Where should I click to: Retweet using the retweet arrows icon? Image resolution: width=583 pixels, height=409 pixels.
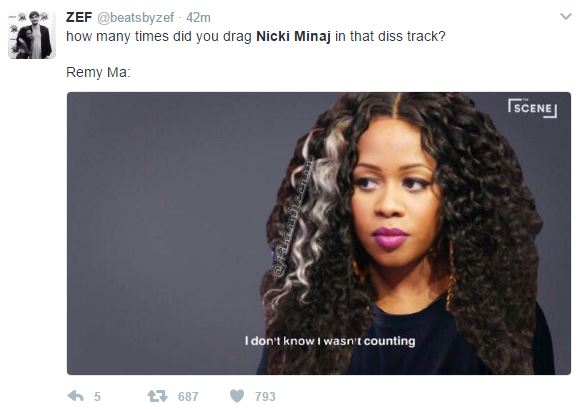pos(157,396)
